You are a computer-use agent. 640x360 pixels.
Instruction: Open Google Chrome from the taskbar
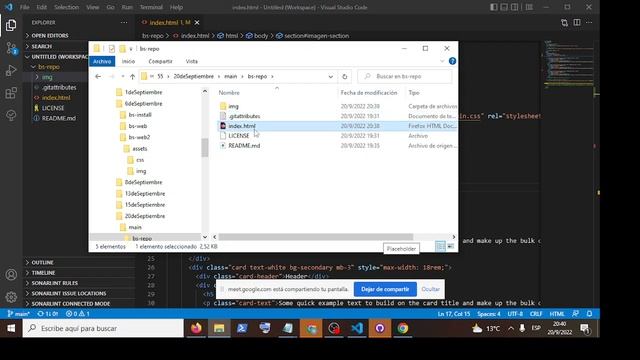(x=402, y=328)
